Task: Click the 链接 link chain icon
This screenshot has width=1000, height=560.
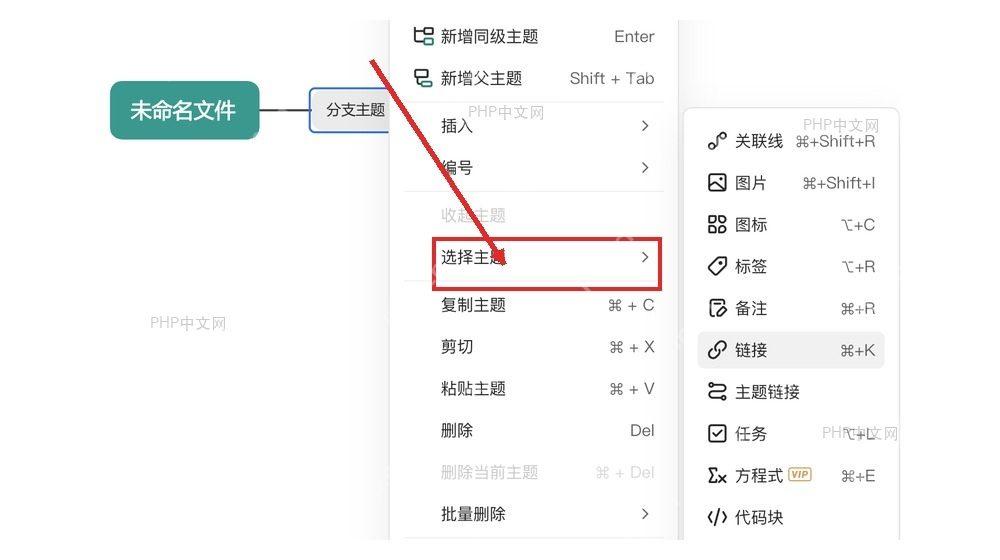Action: (x=717, y=350)
